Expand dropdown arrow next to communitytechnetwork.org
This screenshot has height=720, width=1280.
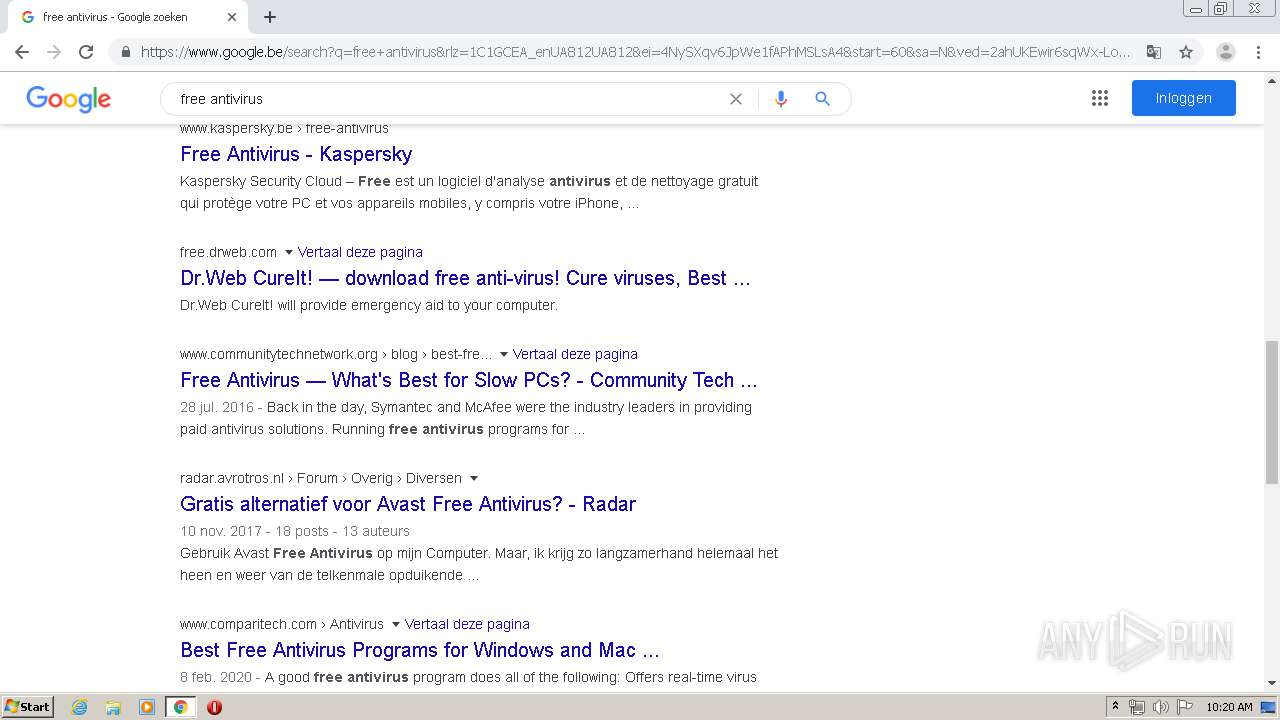503,354
